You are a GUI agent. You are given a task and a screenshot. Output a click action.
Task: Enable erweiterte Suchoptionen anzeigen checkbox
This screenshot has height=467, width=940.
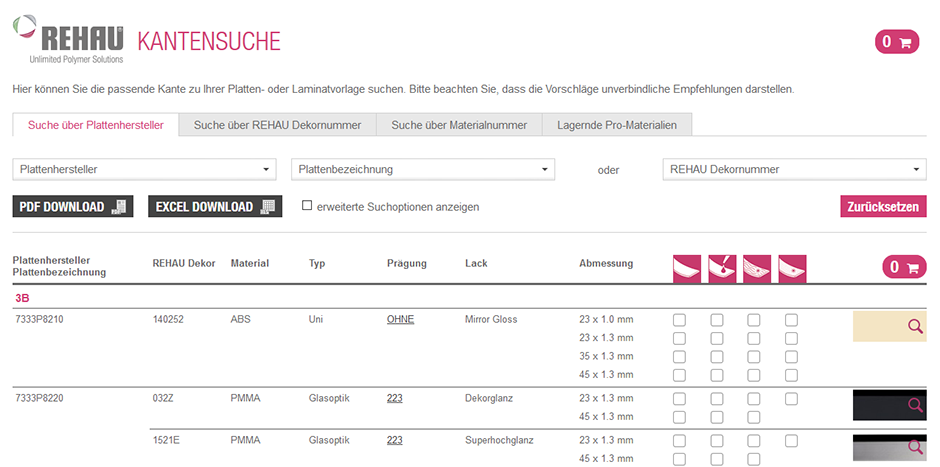pyautogui.click(x=308, y=206)
